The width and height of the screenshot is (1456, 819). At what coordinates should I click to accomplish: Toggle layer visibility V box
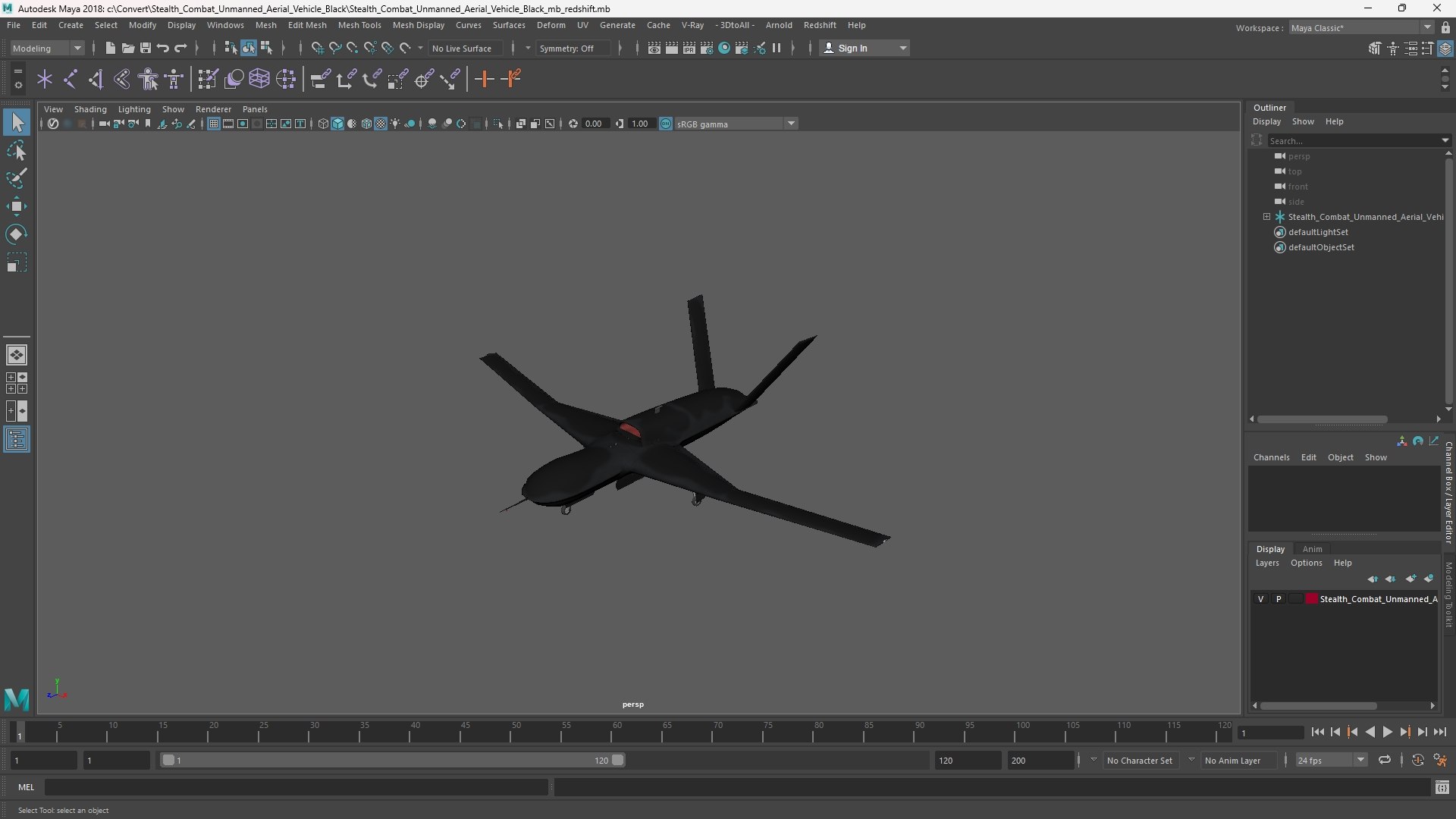(1261, 599)
